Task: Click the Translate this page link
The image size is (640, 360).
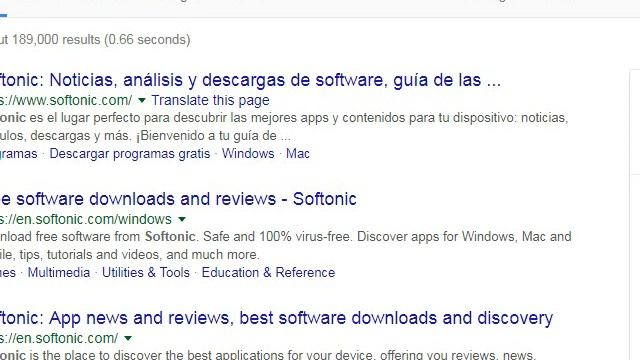Action: 210,100
